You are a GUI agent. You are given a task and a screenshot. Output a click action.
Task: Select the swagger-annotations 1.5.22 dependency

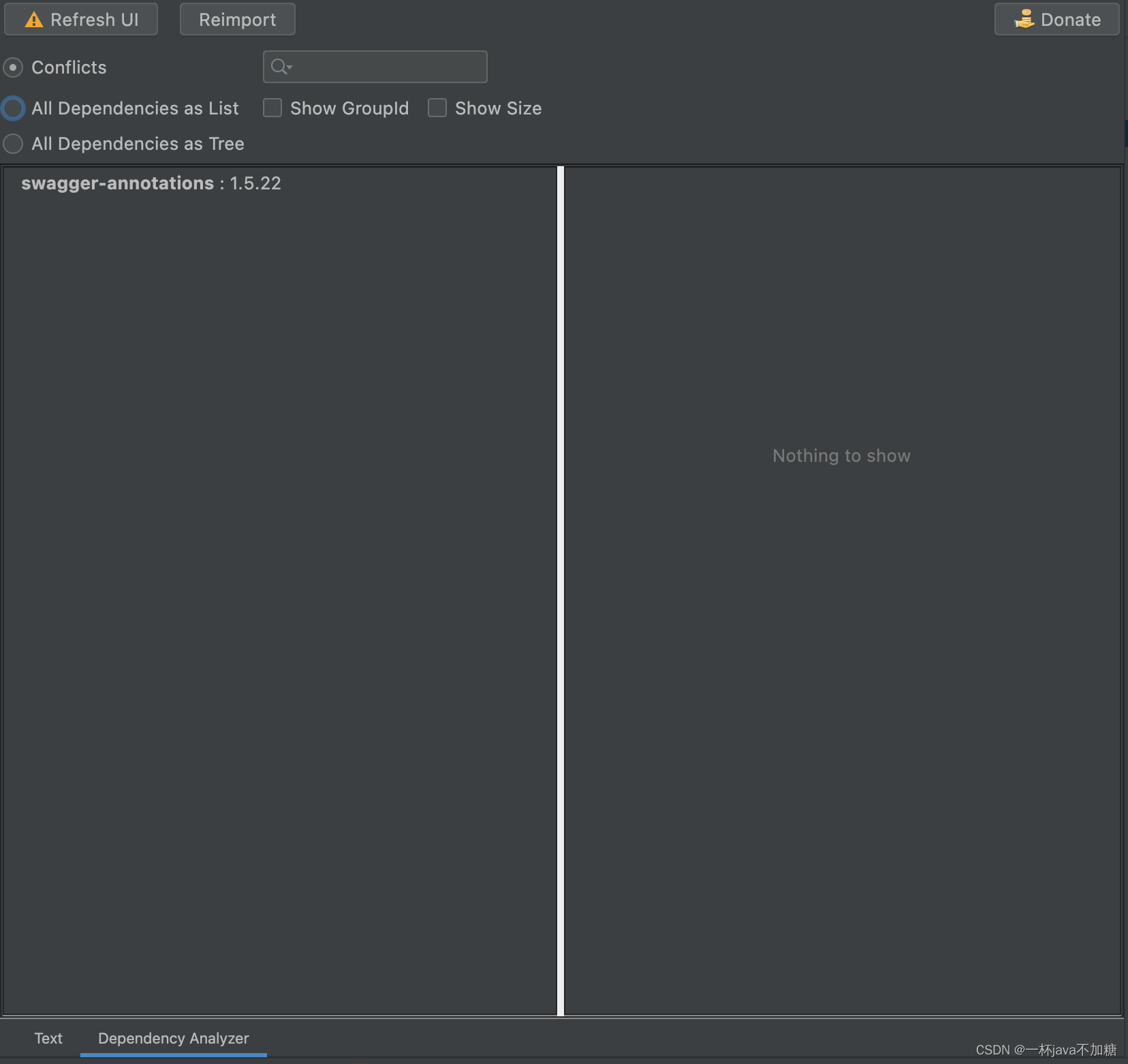(150, 183)
